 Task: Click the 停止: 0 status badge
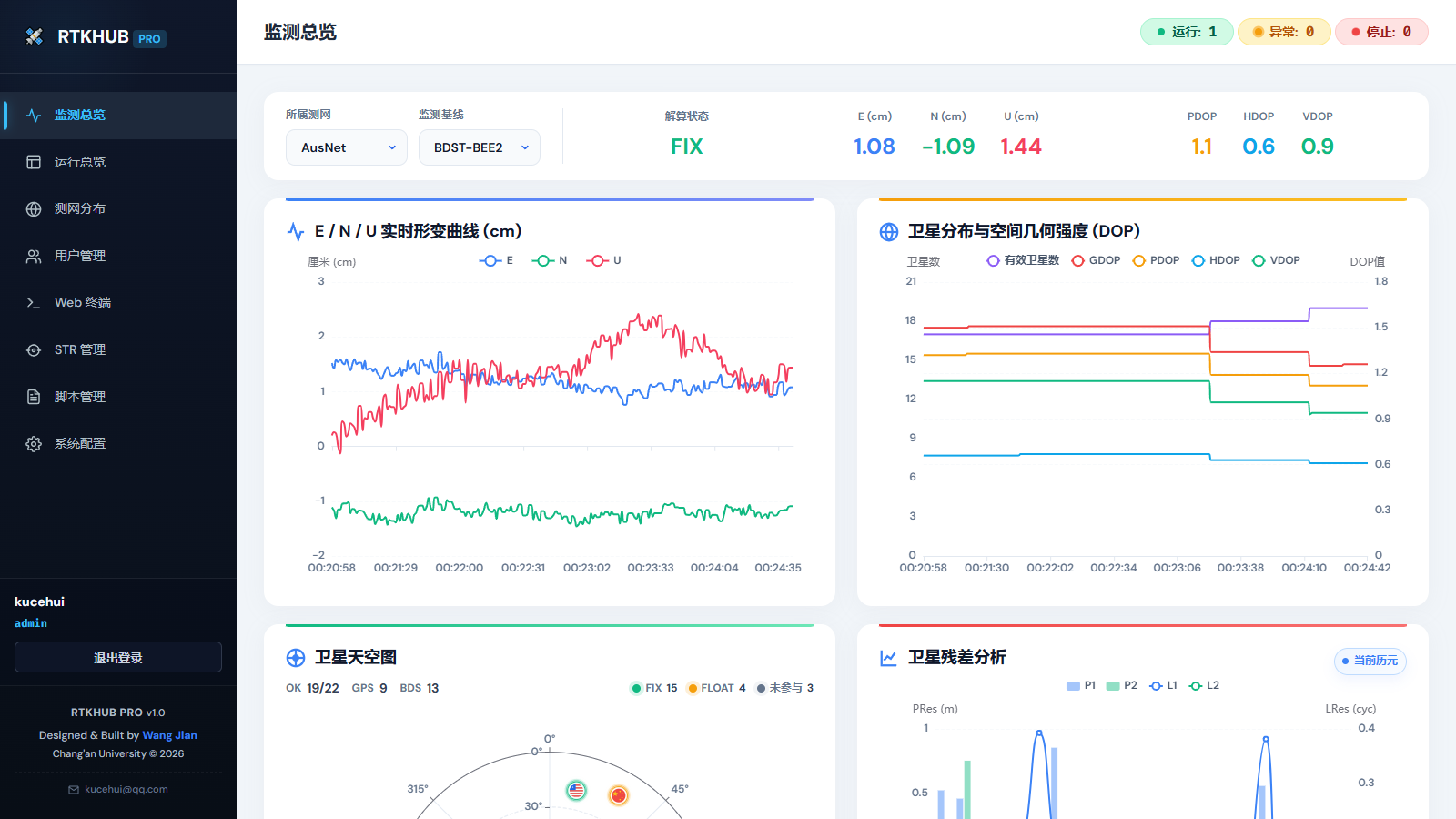pos(1381,32)
